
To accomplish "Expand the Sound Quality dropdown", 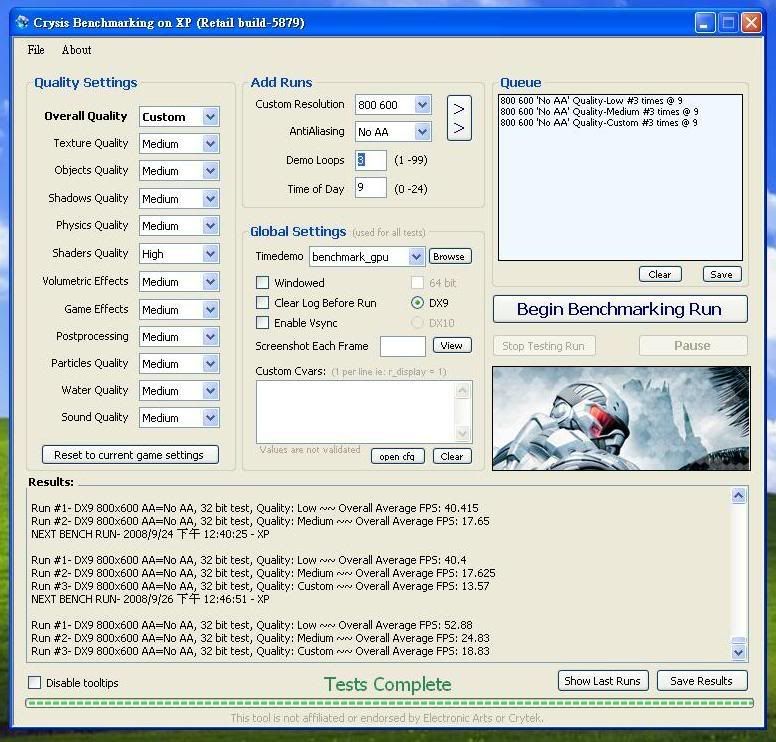I will click(211, 418).
